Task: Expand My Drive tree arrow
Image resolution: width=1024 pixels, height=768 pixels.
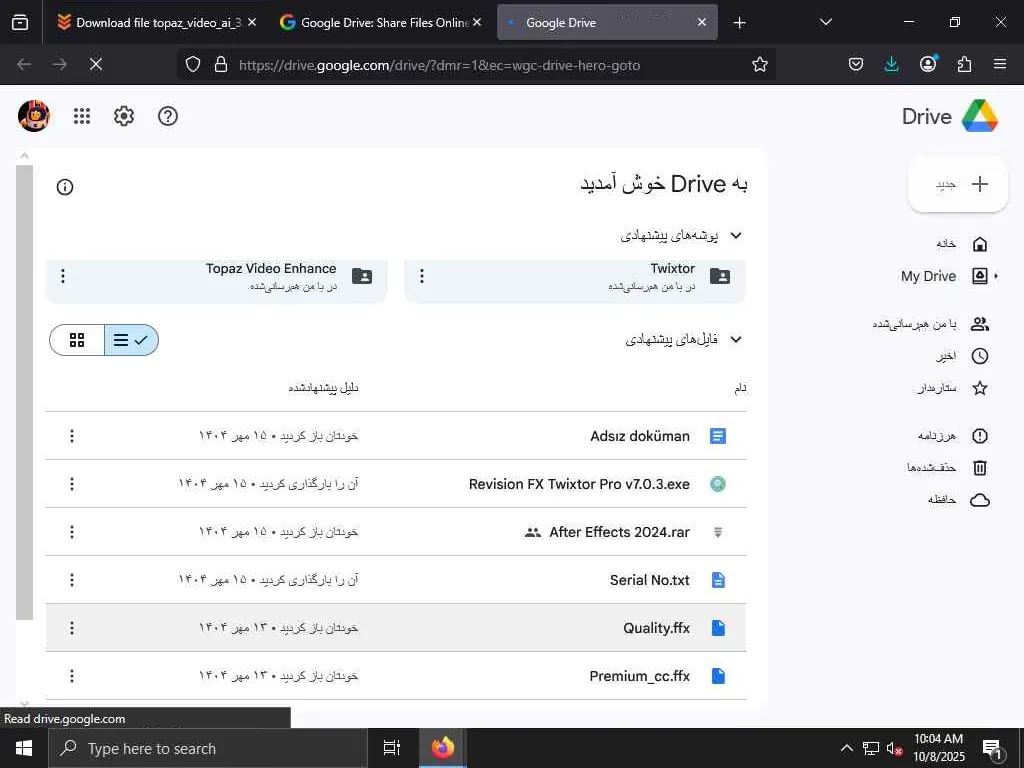Action: [x=997, y=276]
